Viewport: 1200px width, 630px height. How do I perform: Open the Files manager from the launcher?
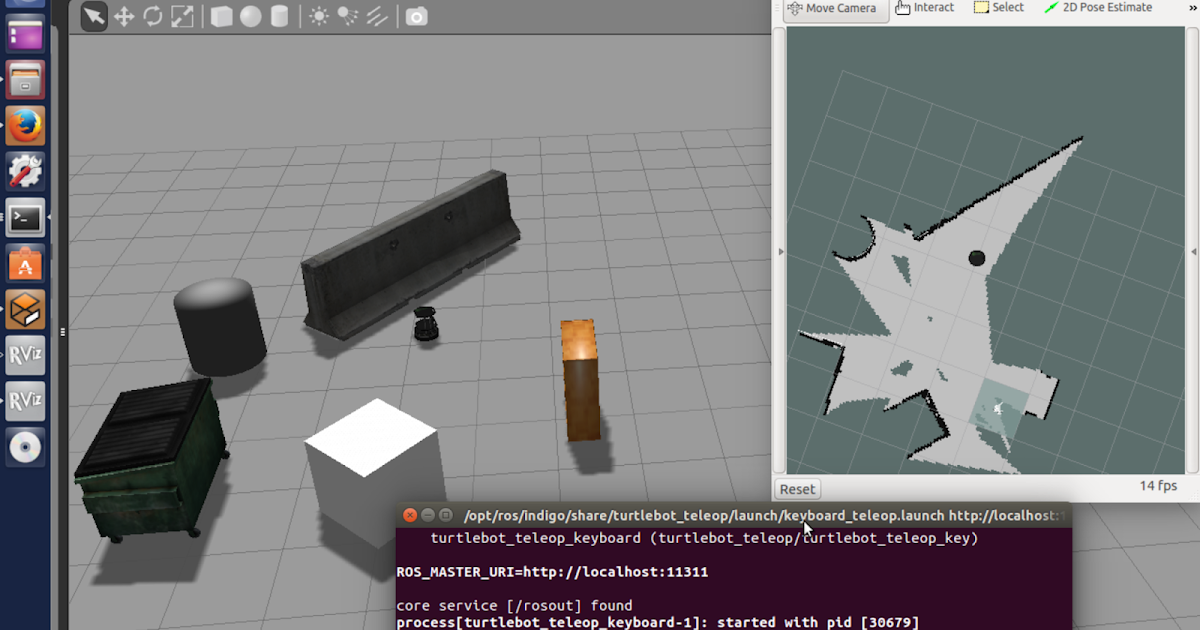click(25, 78)
